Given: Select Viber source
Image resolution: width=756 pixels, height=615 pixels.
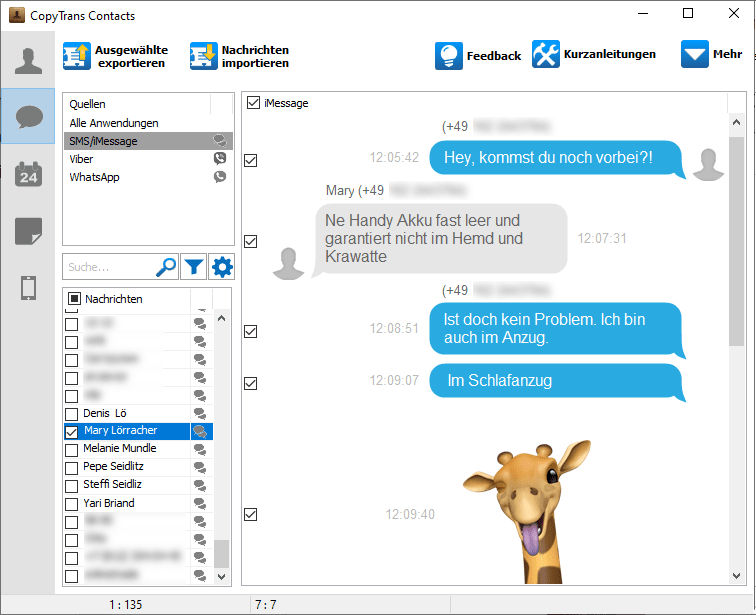Looking at the screenshot, I should 148,159.
